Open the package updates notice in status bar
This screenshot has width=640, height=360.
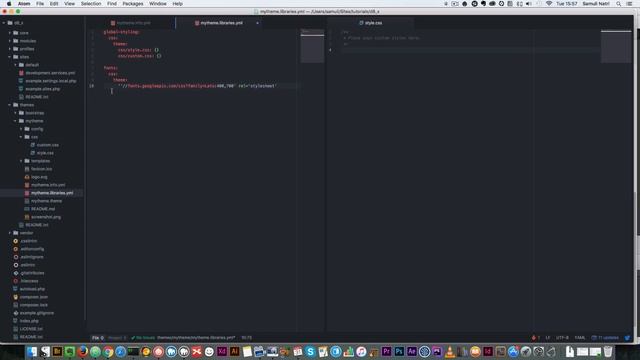click(605, 338)
